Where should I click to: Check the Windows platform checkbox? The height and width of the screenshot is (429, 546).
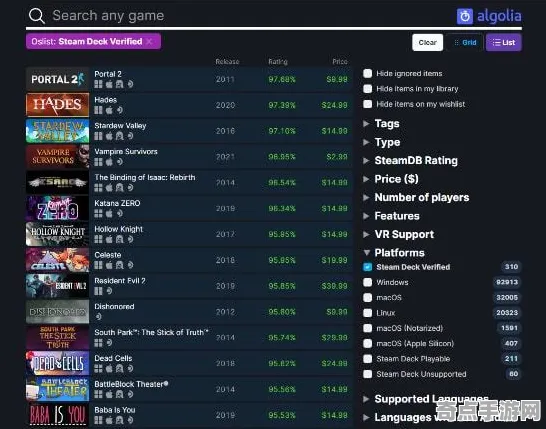pos(367,282)
